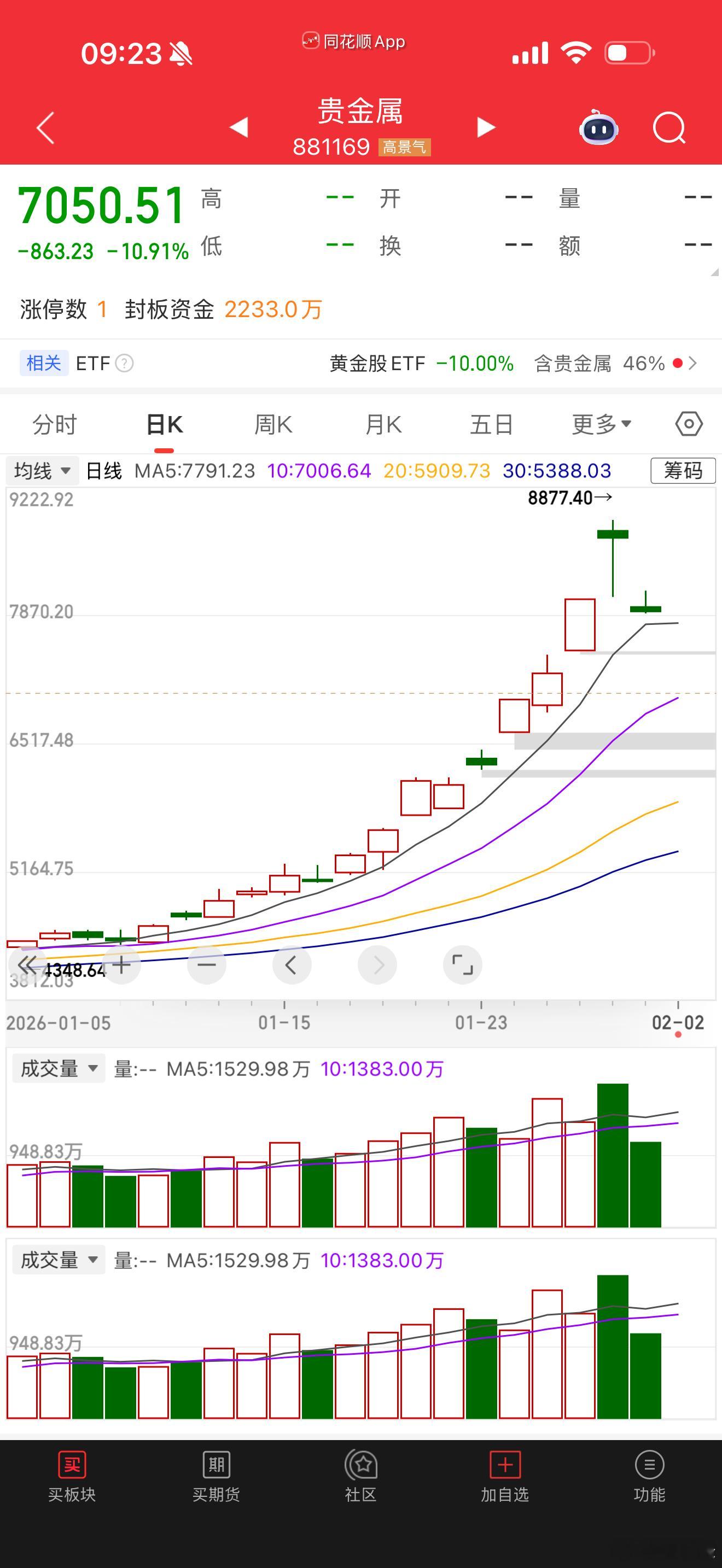Open second 成交量 indicator dropdown
This screenshot has width=722, height=1568.
[59, 1260]
